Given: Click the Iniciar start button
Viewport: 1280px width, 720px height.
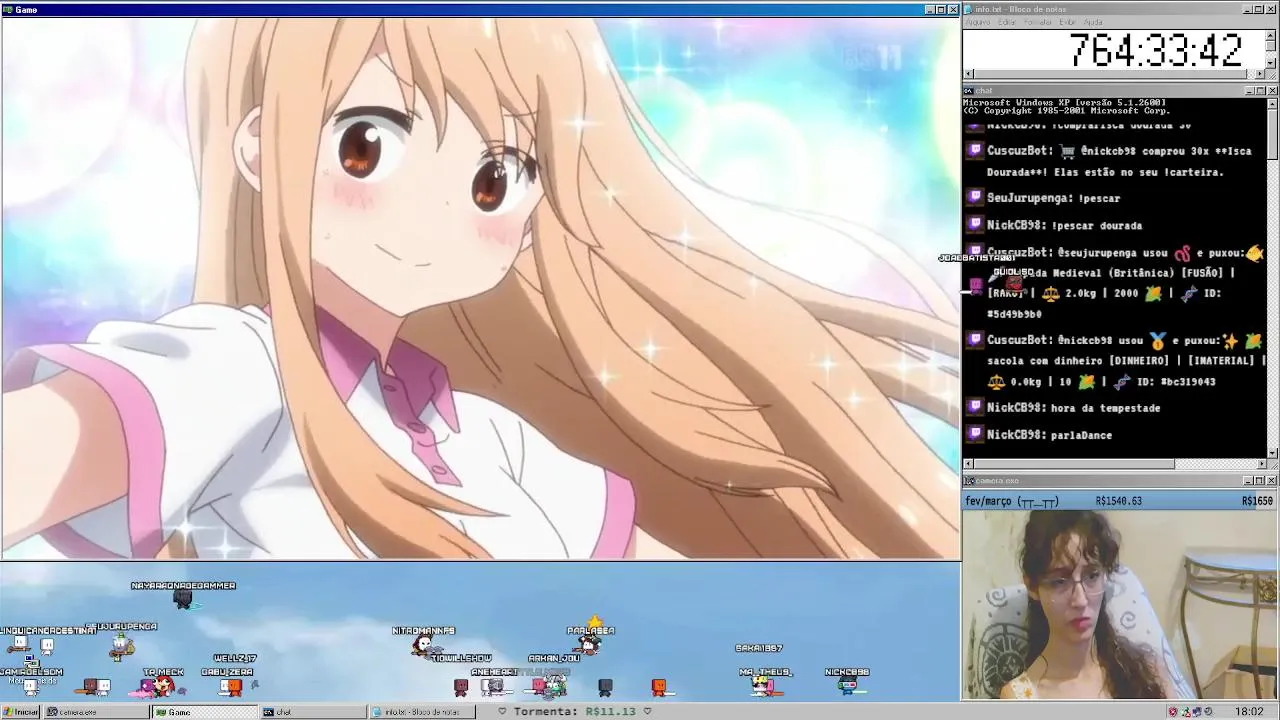Looking at the screenshot, I should 21,712.
